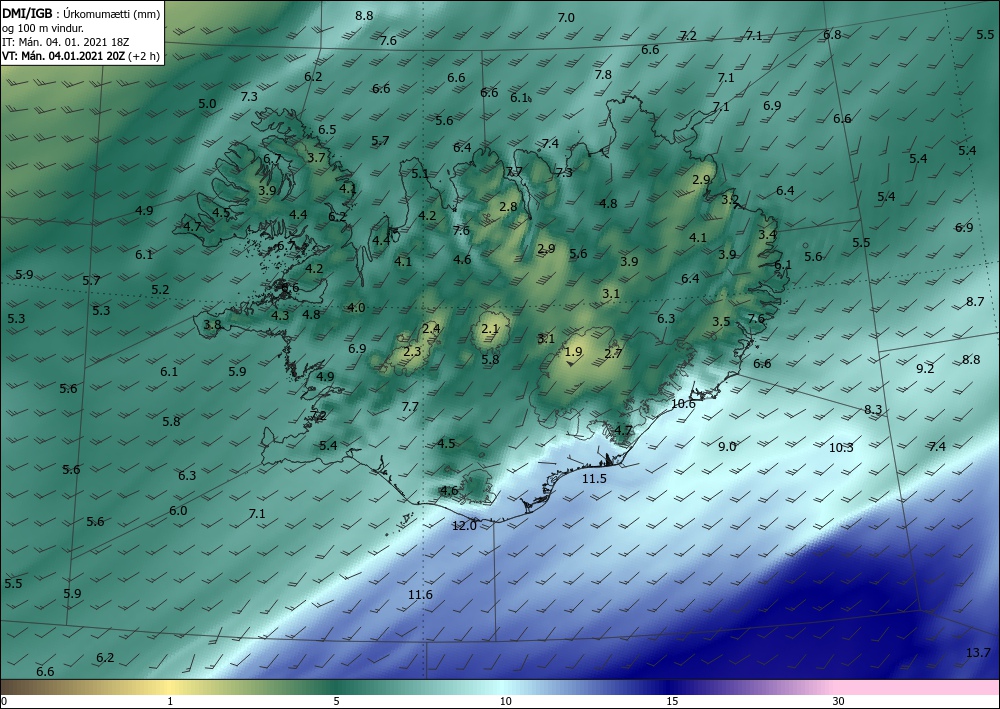Click the 1.9 value over the glacier
Image resolution: width=1000 pixels, height=709 pixels.
pos(573,351)
